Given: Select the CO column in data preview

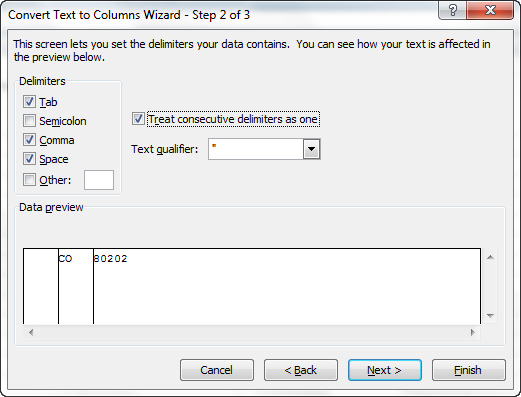Looking at the screenshot, I should 76,286.
